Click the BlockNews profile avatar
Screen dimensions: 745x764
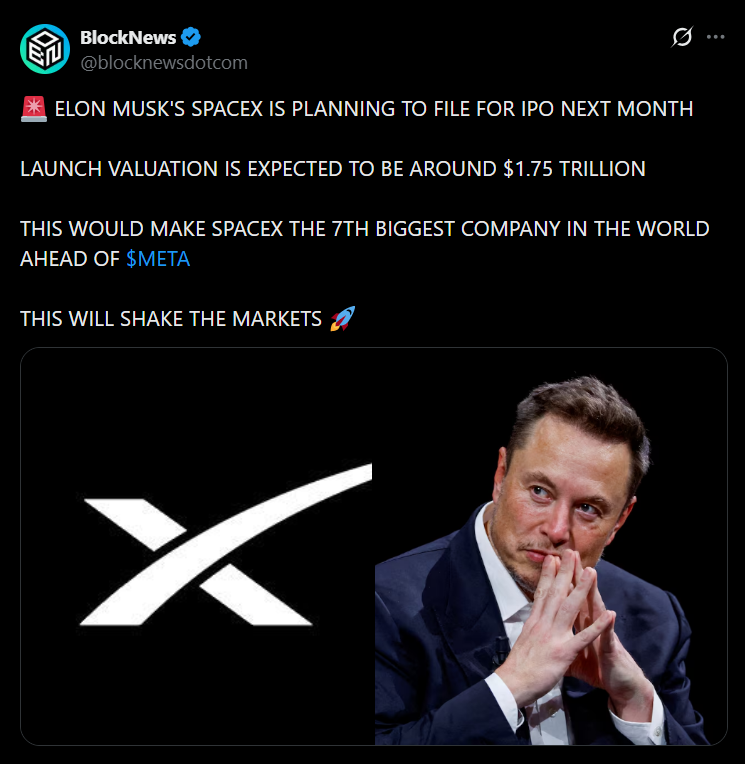(x=45, y=48)
